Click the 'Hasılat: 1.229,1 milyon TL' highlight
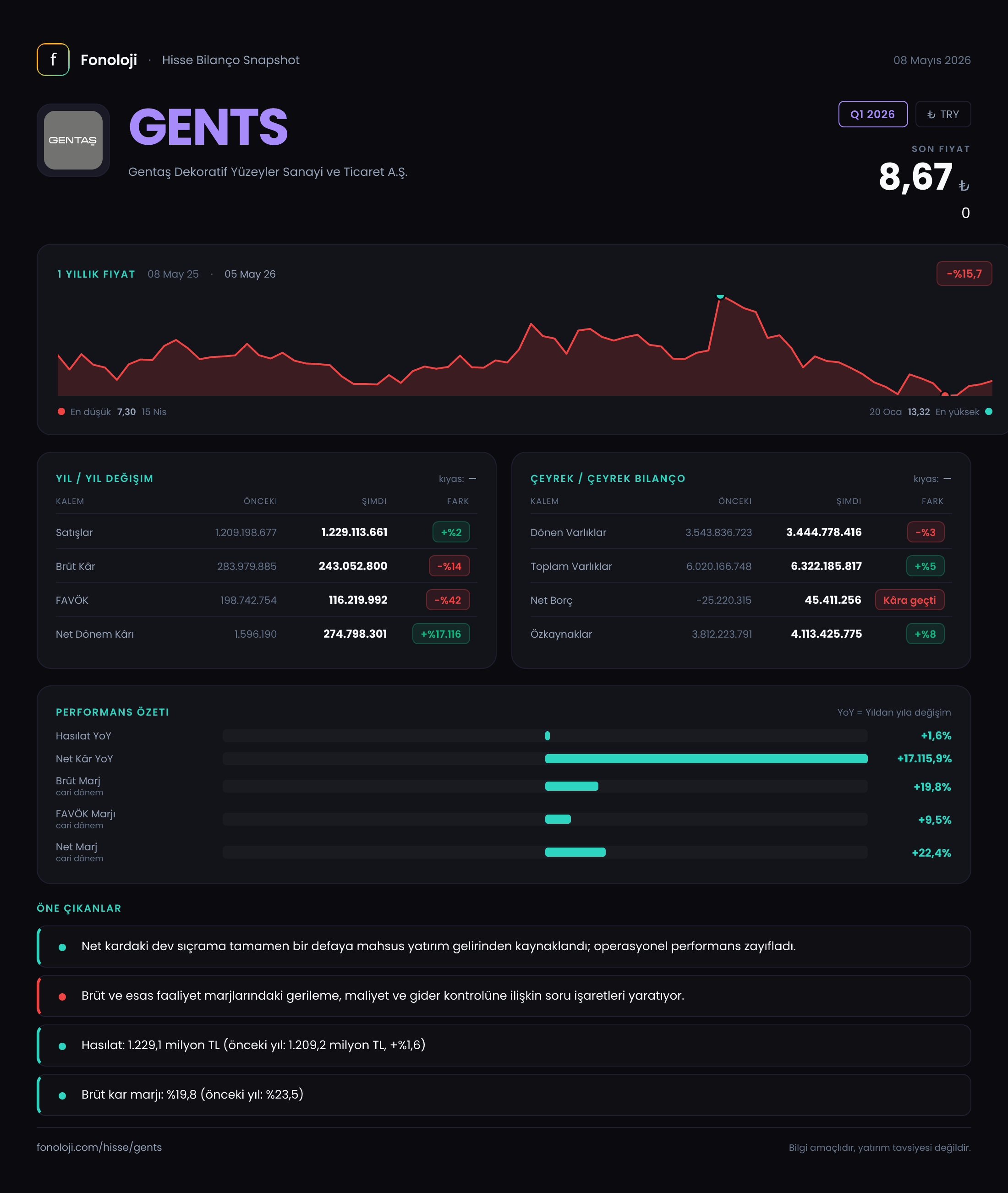The width and height of the screenshot is (1008, 1193). (x=504, y=1045)
